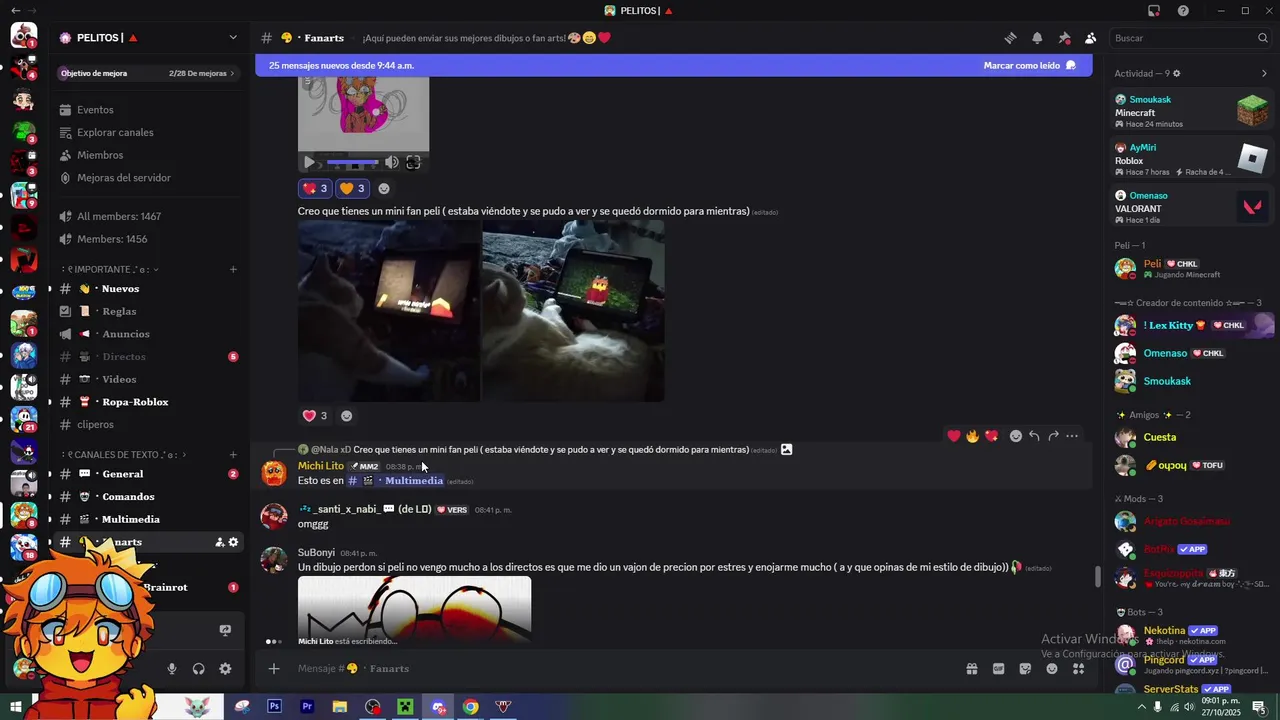Open notification settings bell icon

click(1037, 38)
